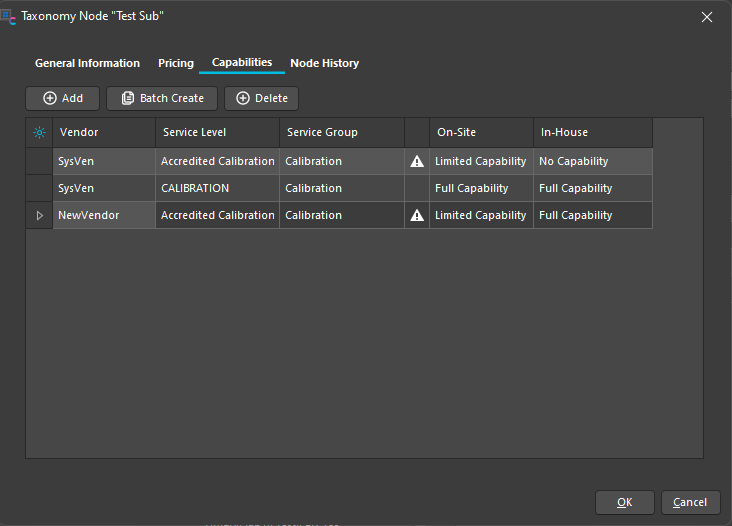Click the On-Site column header

(480, 132)
